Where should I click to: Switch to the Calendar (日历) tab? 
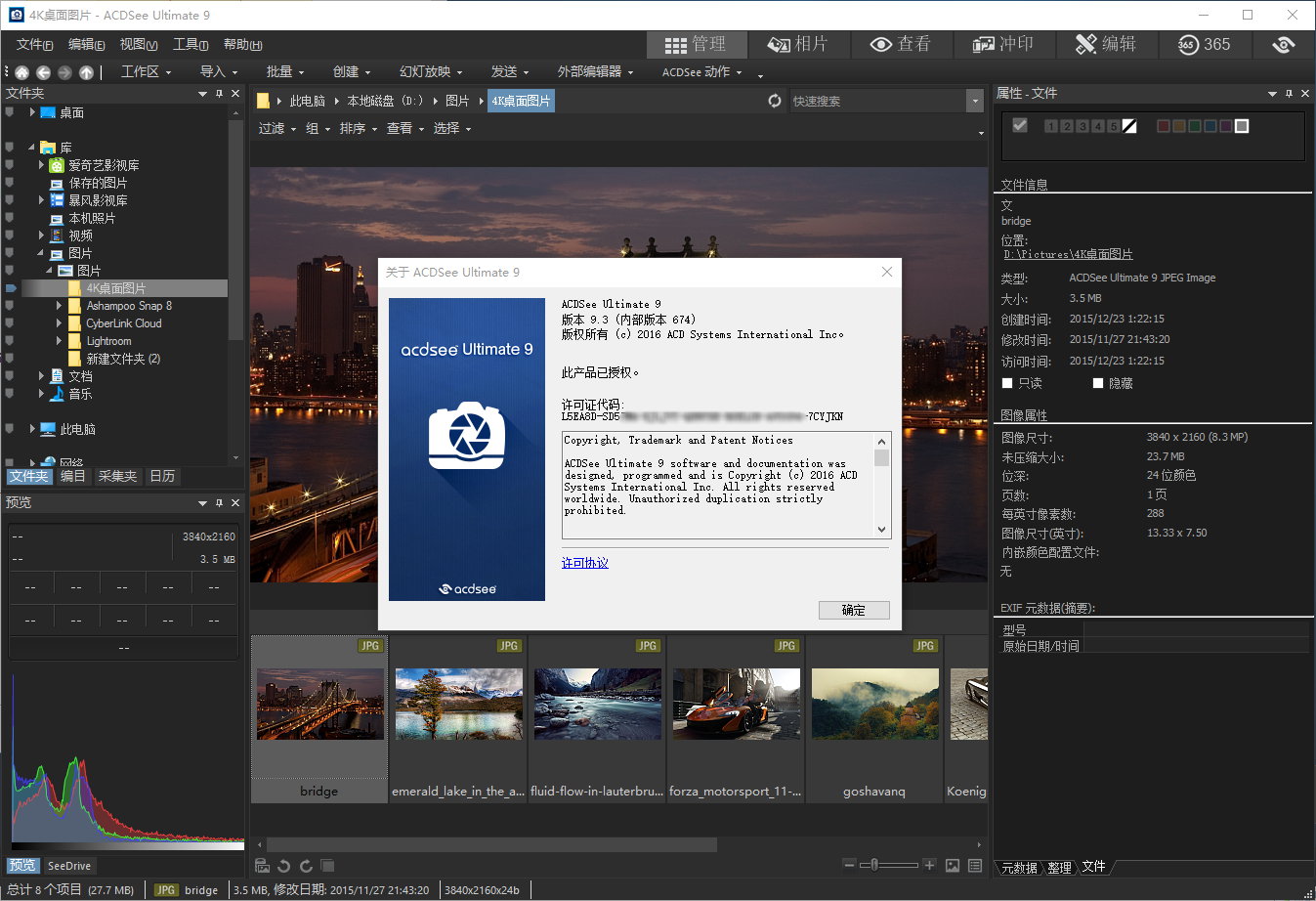tap(162, 476)
